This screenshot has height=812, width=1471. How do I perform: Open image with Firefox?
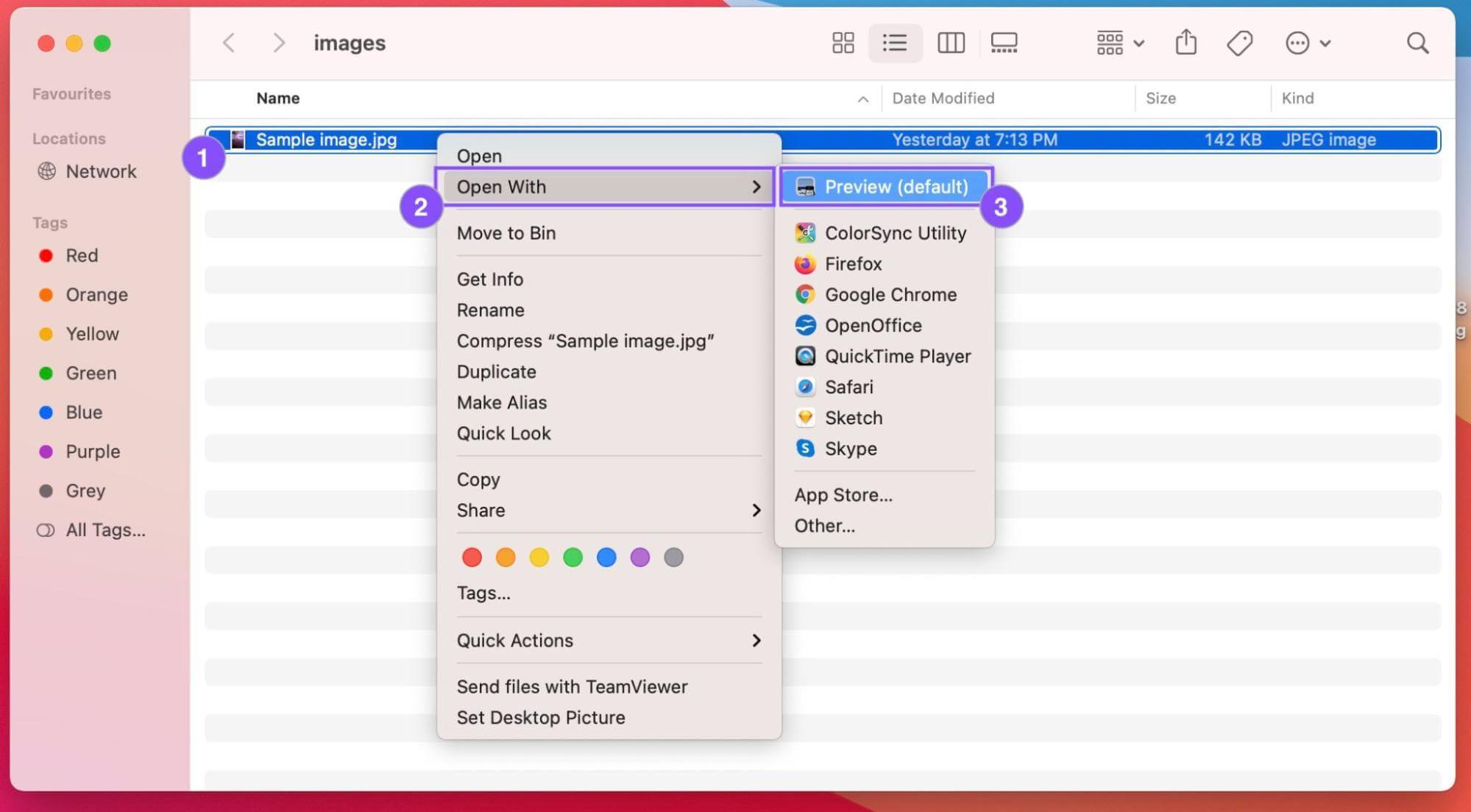(852, 263)
